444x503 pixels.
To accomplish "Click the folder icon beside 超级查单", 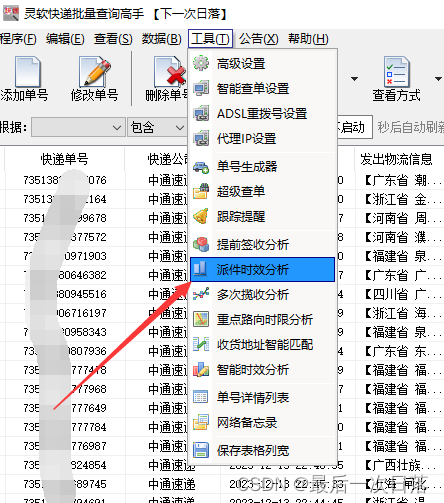I will point(201,191).
